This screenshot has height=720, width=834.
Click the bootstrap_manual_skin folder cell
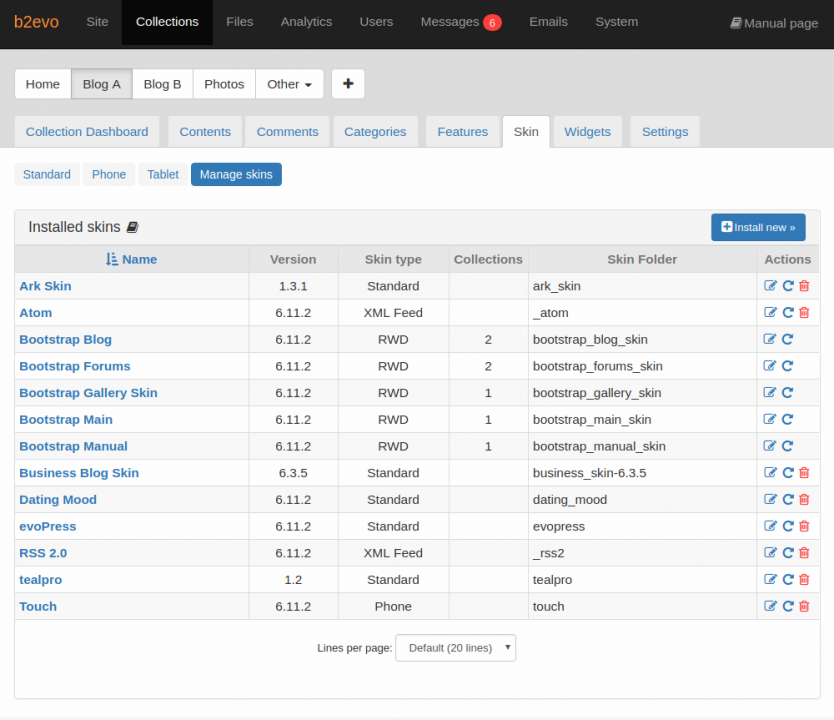point(642,446)
